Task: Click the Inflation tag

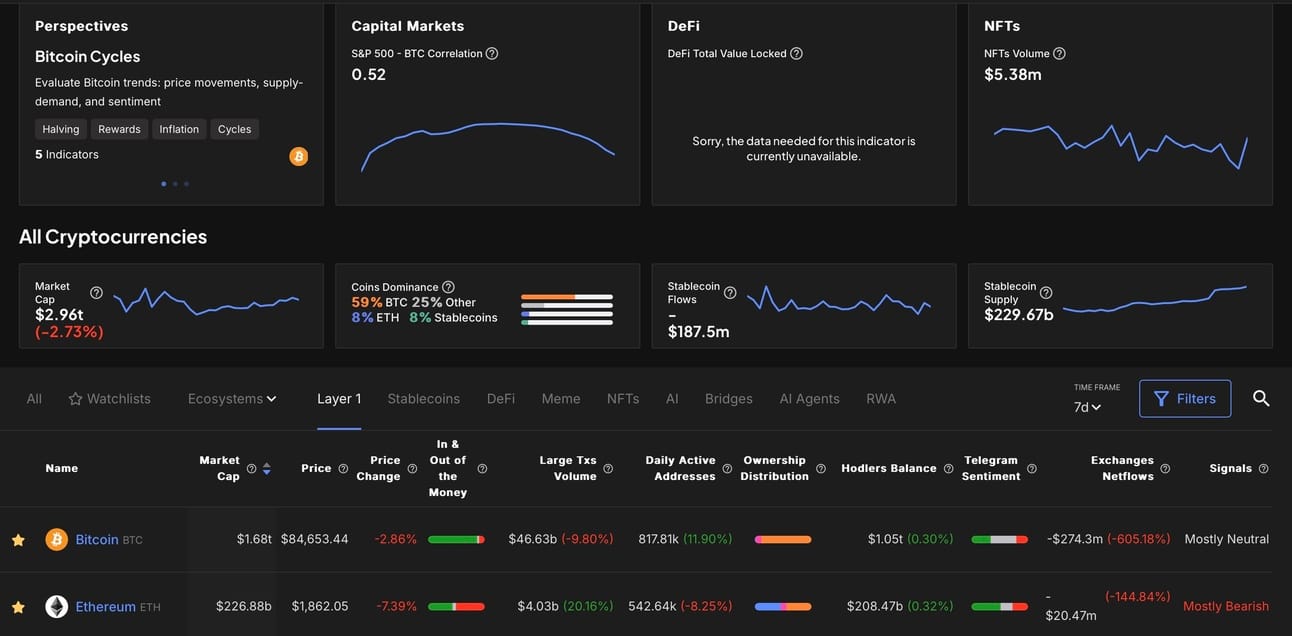Action: pos(179,129)
